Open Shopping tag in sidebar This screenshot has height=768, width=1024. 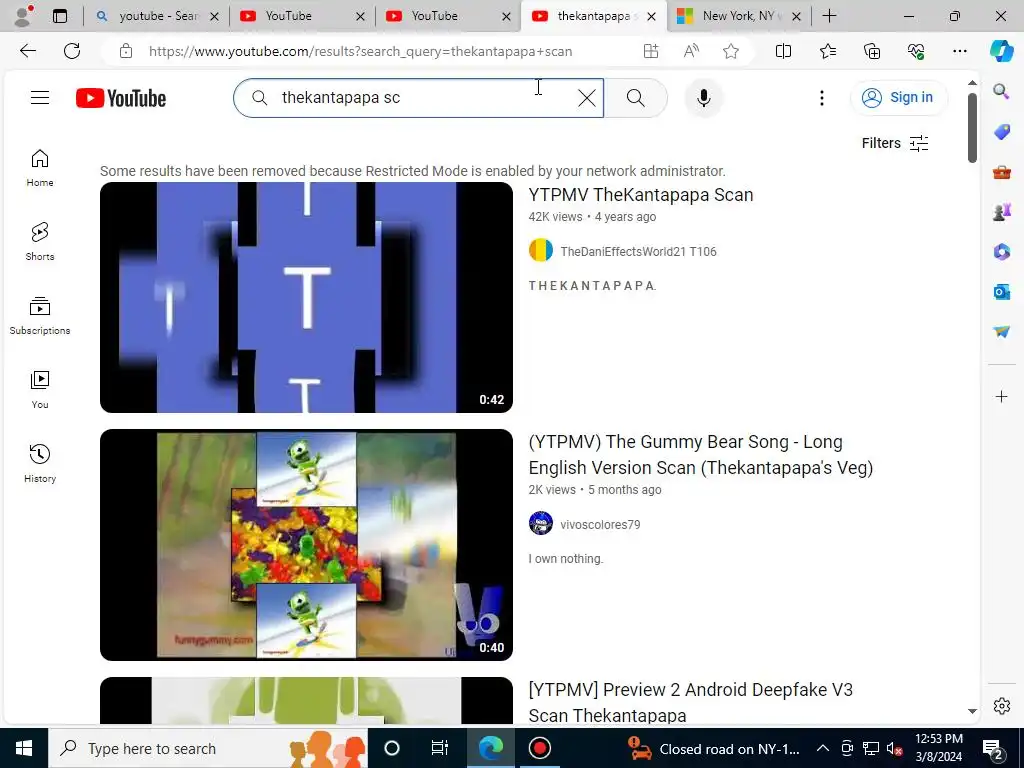[x=1001, y=132]
